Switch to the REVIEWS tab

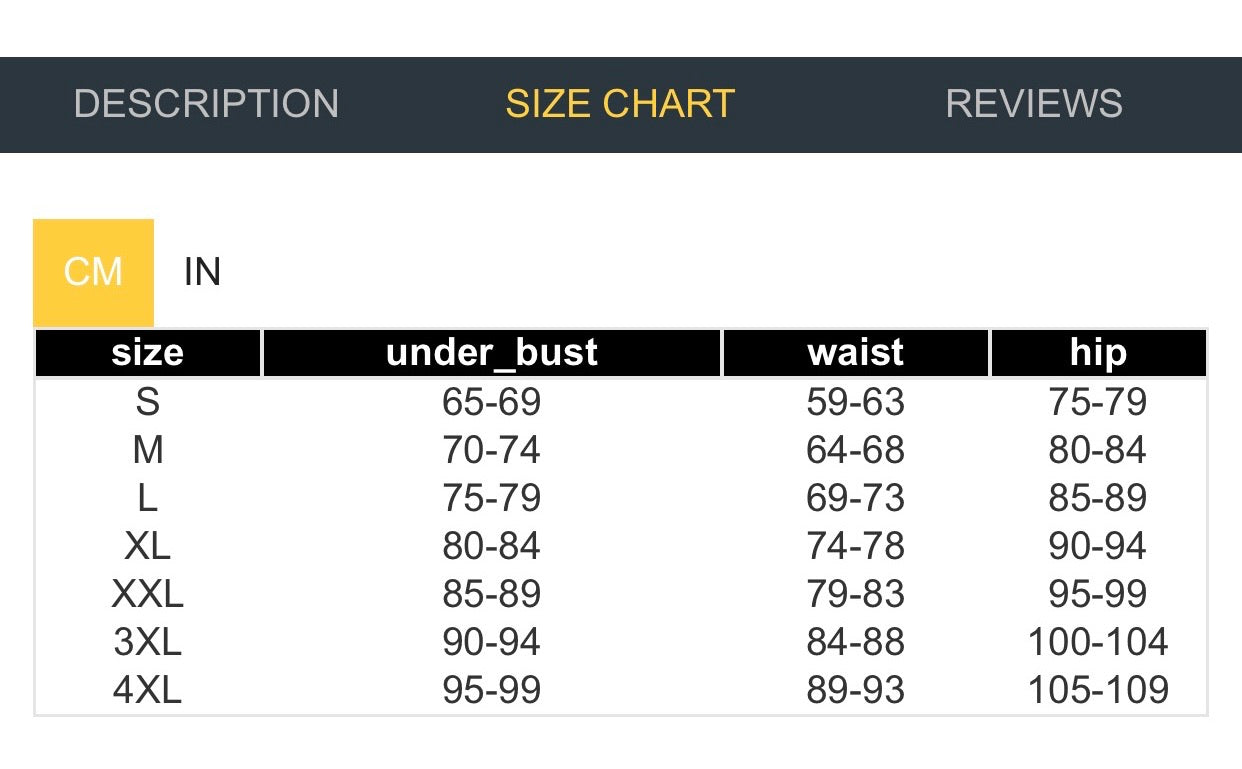pos(1034,104)
